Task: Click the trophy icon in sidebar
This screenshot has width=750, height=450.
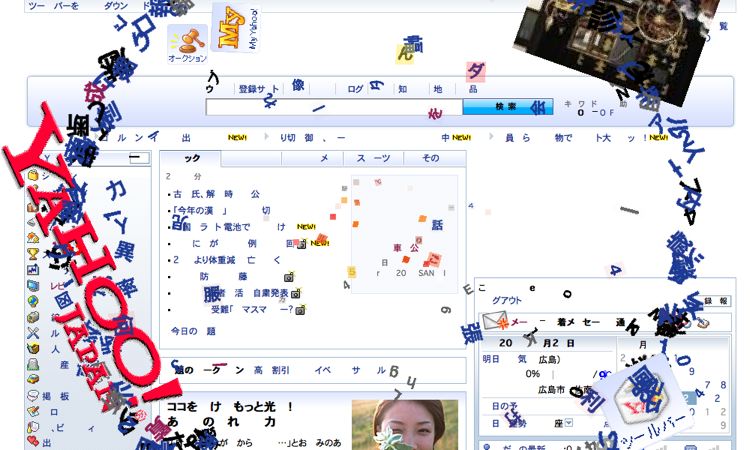Action: (33, 254)
